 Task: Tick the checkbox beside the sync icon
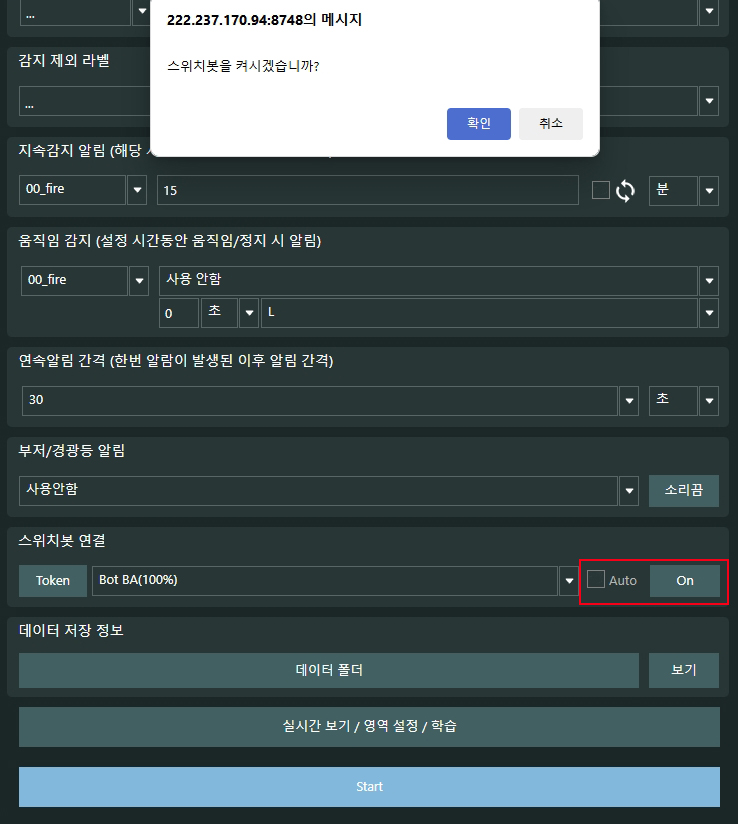[x=601, y=190]
